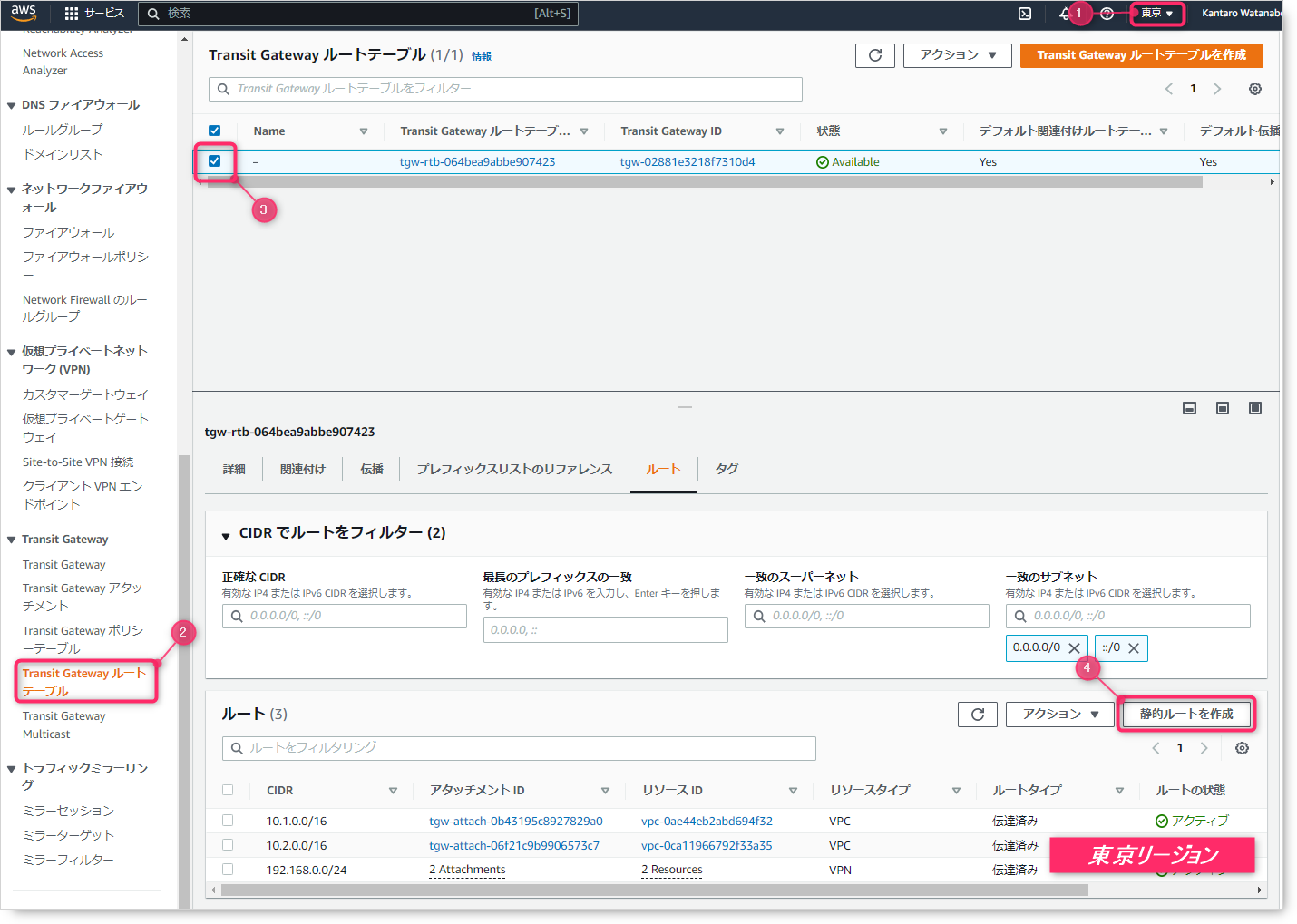This screenshot has width=1297, height=924.
Task: Switch to the タグ tab
Action: 727,470
